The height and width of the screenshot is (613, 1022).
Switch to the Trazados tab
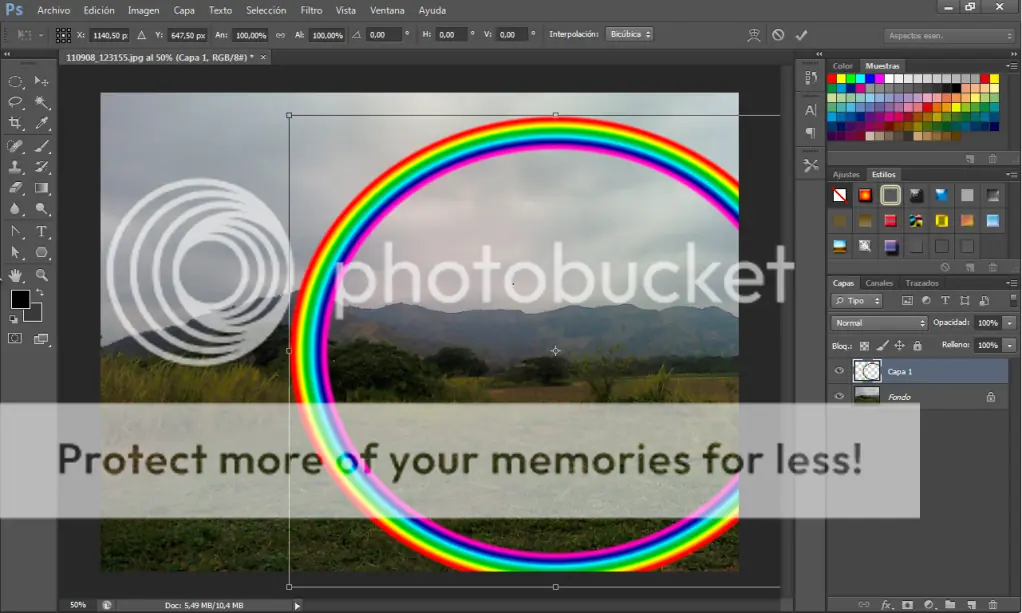[x=922, y=283]
